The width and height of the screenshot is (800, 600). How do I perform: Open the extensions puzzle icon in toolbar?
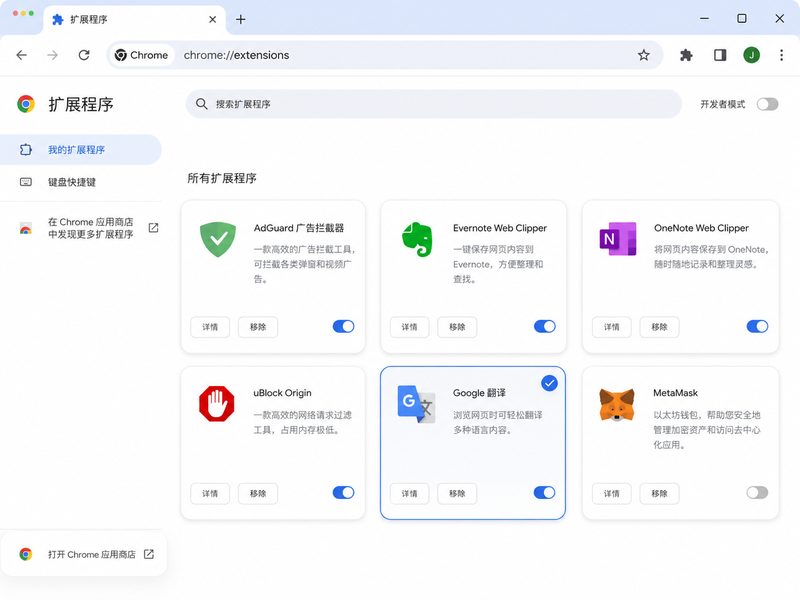(686, 55)
